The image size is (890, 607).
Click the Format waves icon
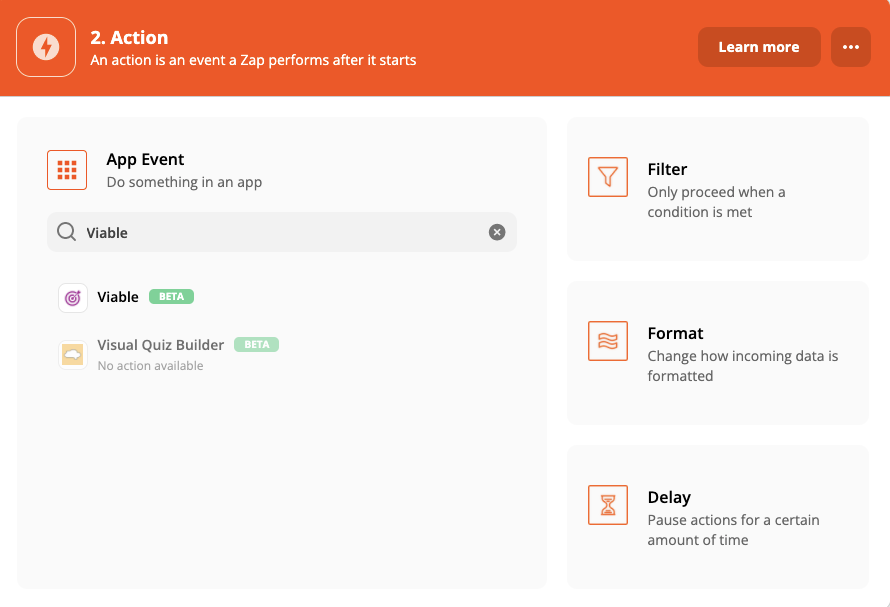[607, 341]
